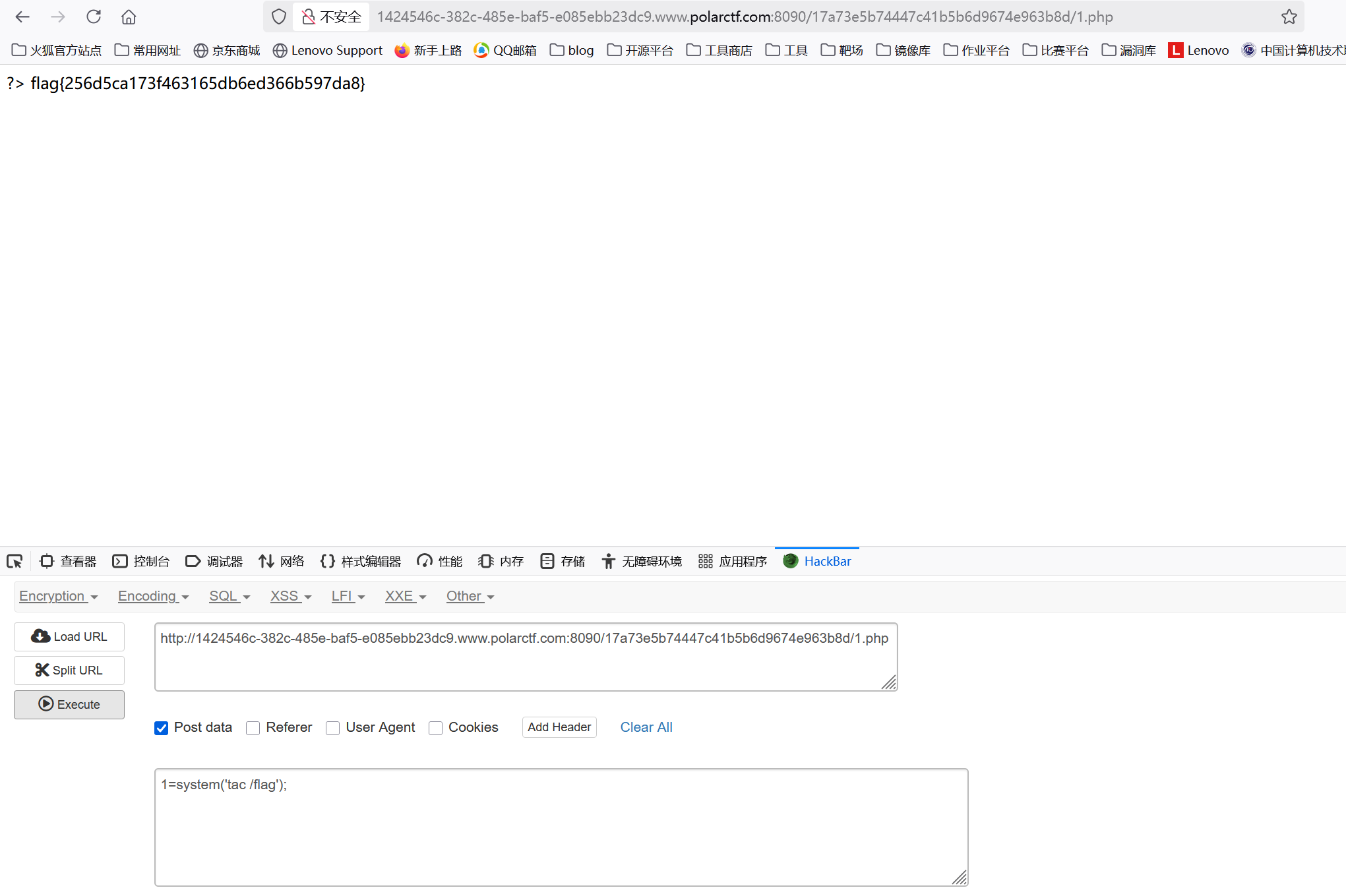Open the QQ邮箱 bookmark
This screenshot has width=1346, height=896.
point(505,50)
